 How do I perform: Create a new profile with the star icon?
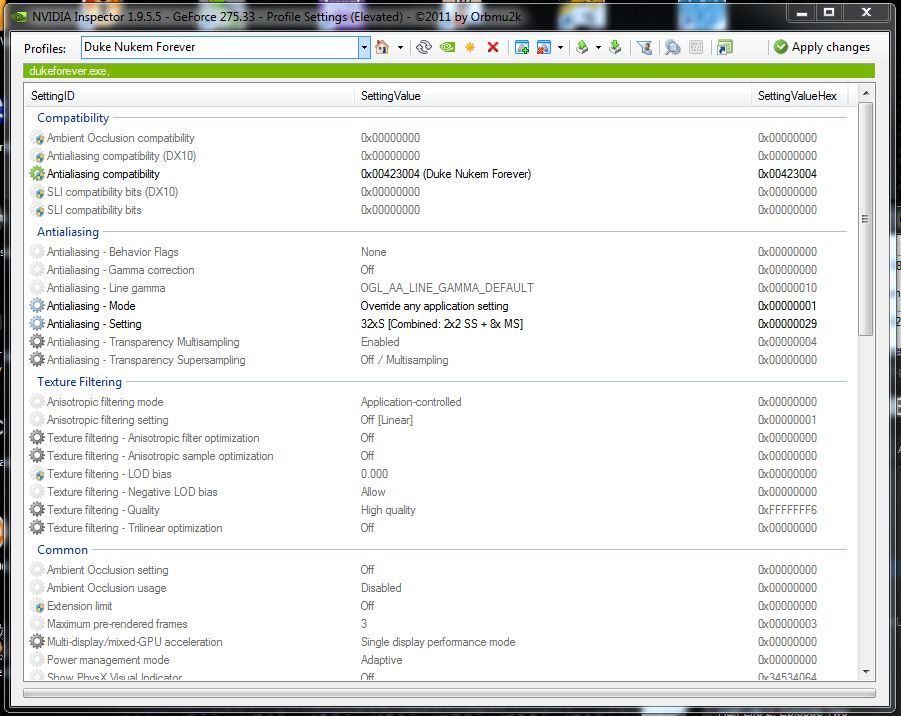470,47
